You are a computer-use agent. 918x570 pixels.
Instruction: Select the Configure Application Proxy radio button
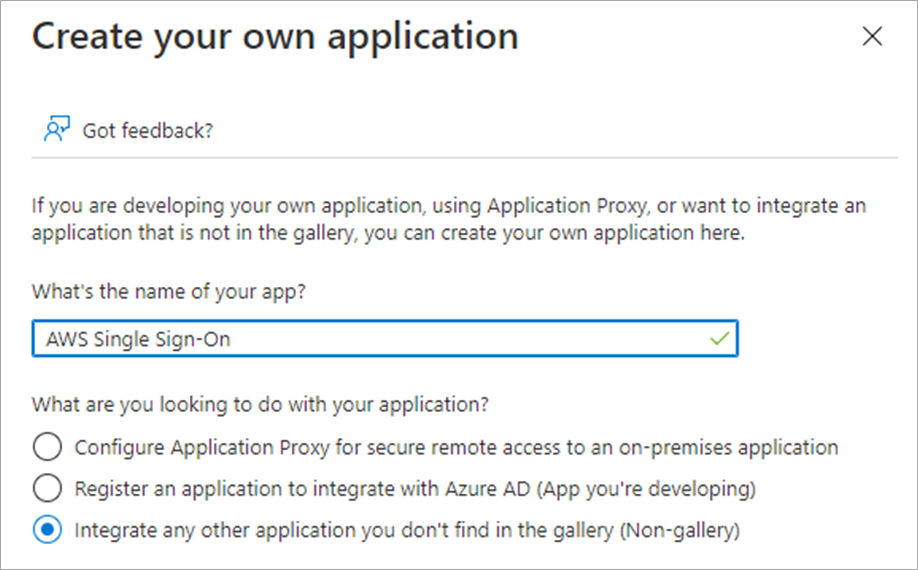[x=47, y=446]
